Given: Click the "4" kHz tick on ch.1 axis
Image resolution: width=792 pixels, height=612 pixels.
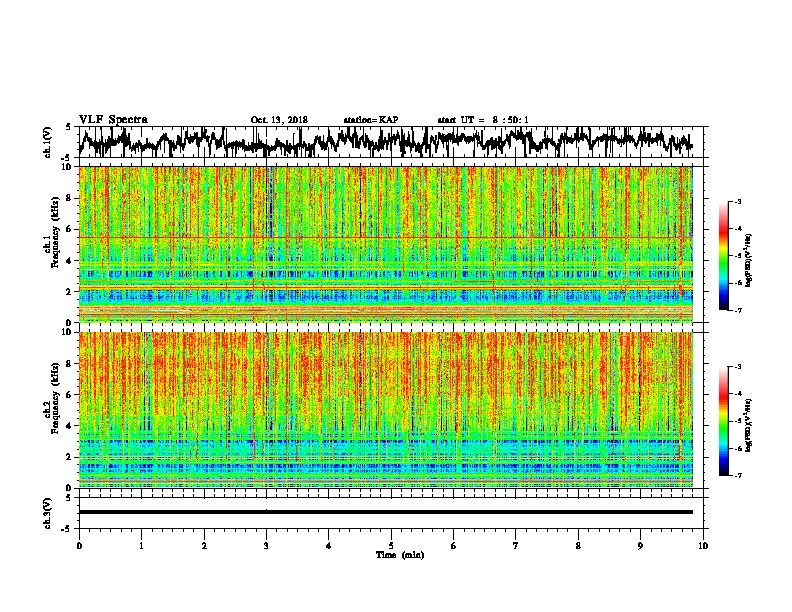Looking at the screenshot, I should pos(70,261).
